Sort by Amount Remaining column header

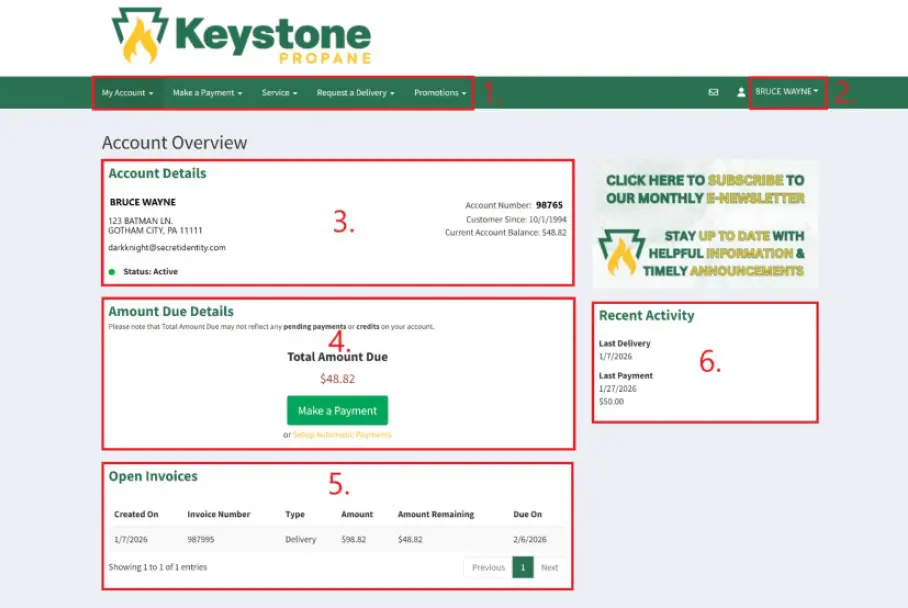click(435, 514)
